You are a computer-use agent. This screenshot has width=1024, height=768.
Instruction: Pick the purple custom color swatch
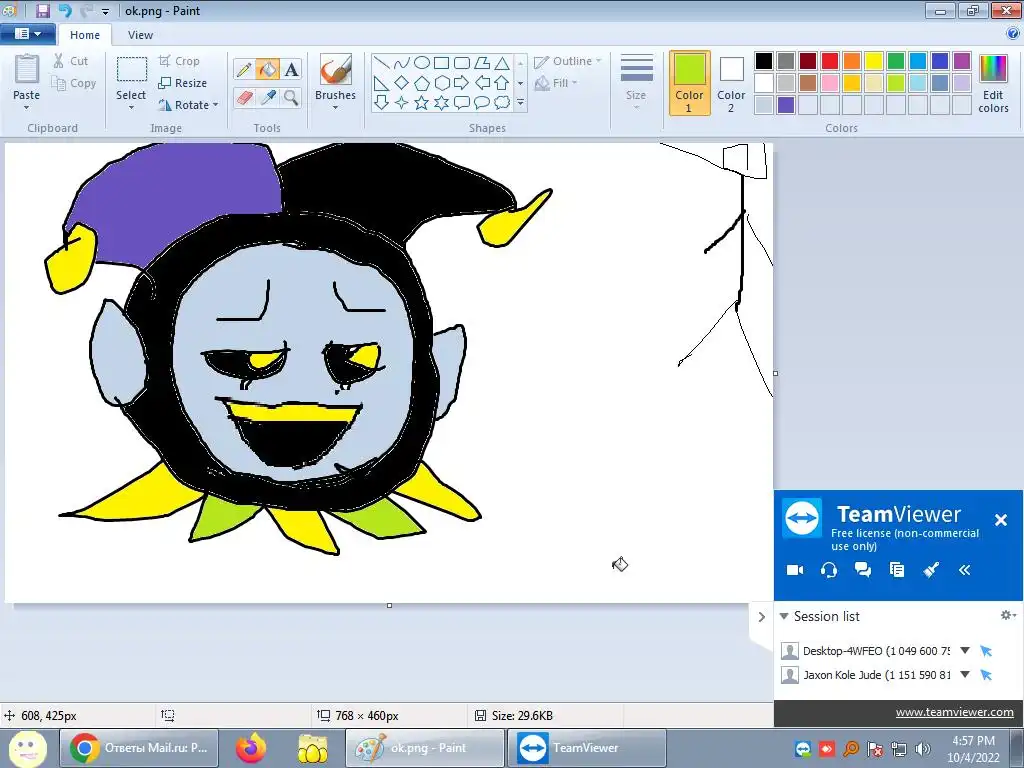(786, 104)
